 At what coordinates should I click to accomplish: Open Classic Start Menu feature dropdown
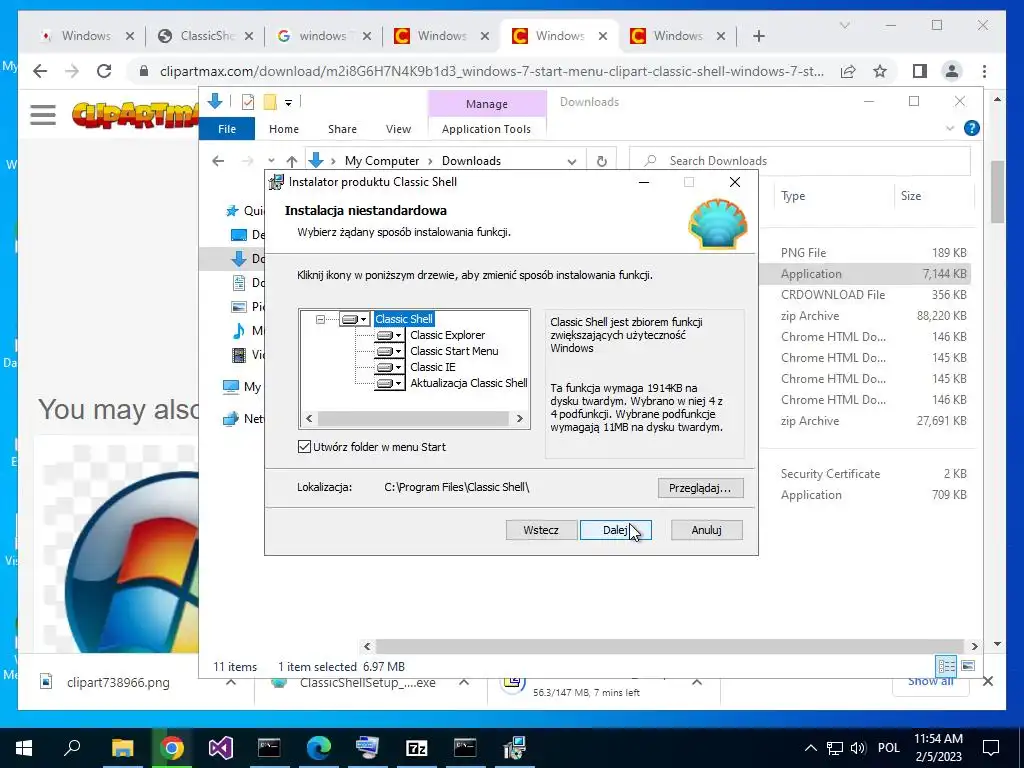390,351
